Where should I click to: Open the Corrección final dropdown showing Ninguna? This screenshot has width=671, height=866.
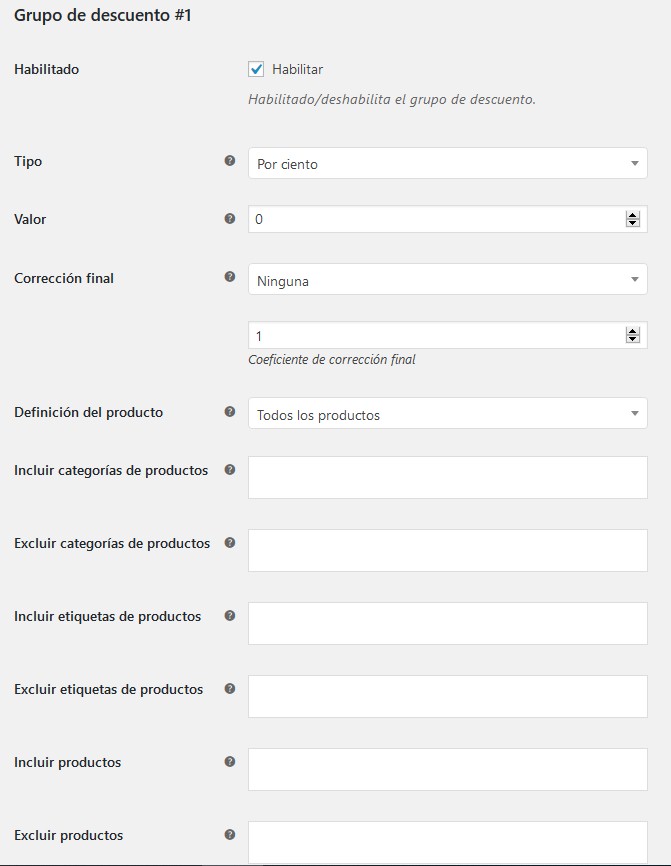(447, 280)
